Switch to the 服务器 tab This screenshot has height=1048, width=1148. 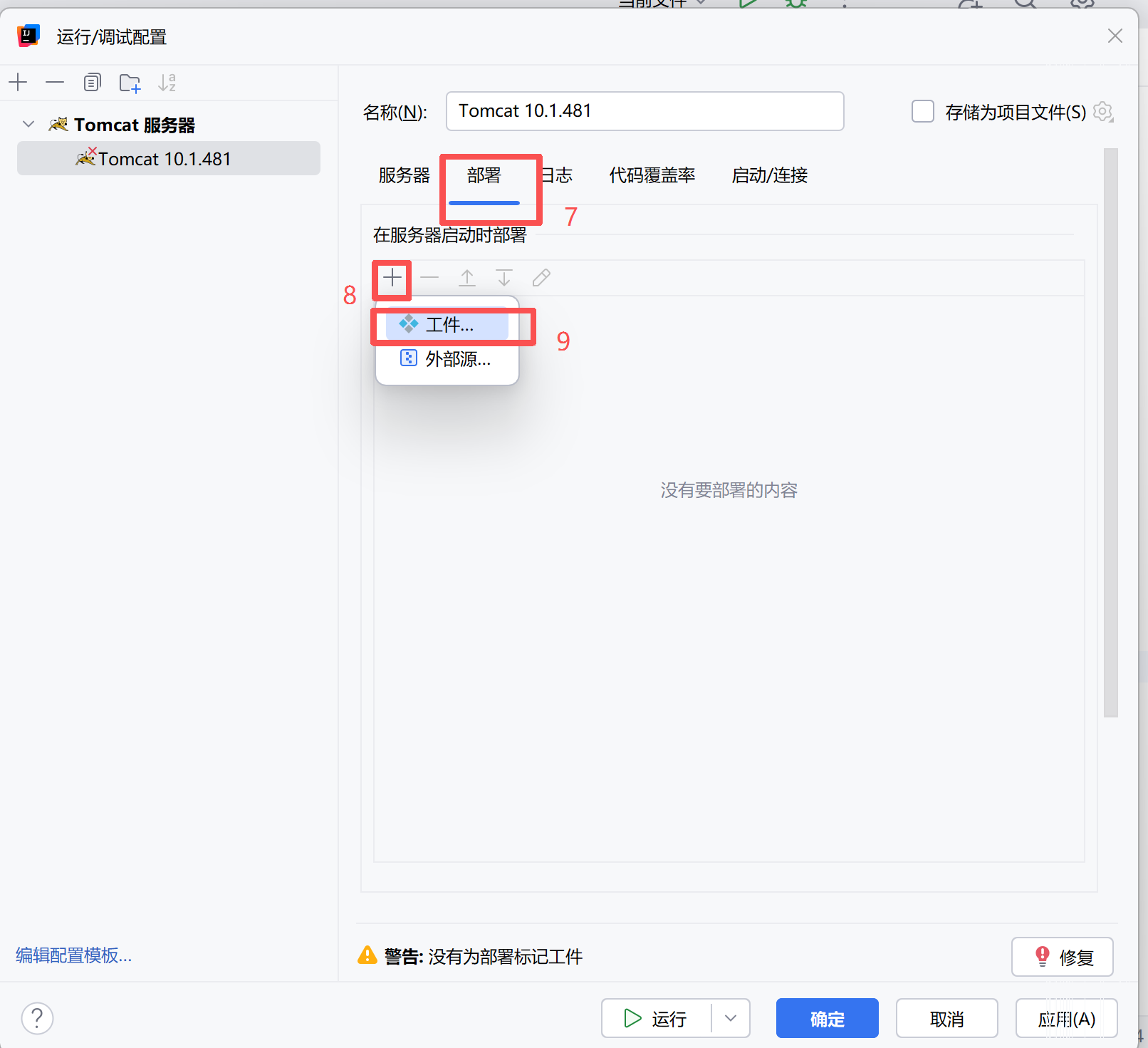[404, 175]
